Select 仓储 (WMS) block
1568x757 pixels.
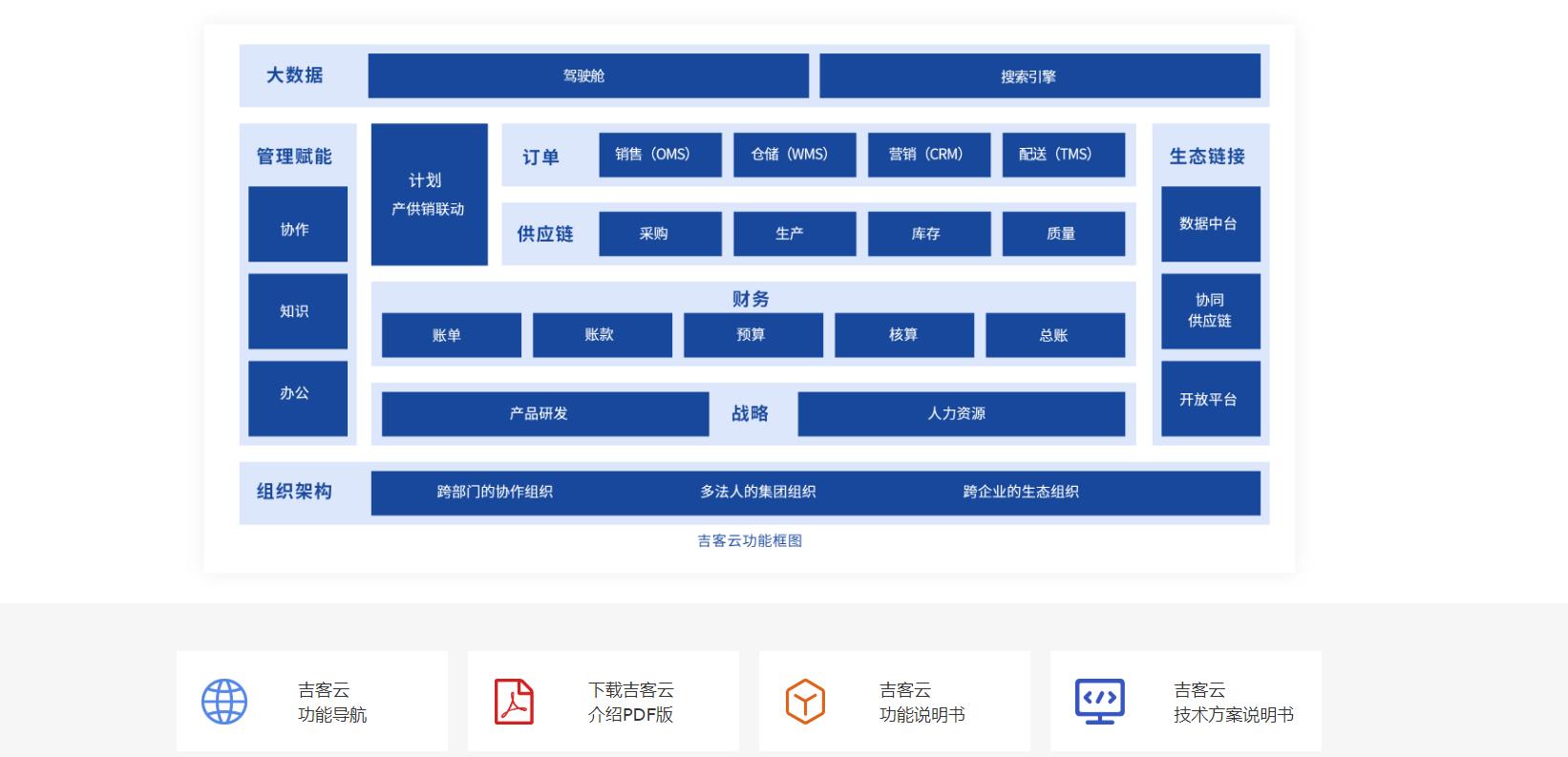tap(795, 155)
